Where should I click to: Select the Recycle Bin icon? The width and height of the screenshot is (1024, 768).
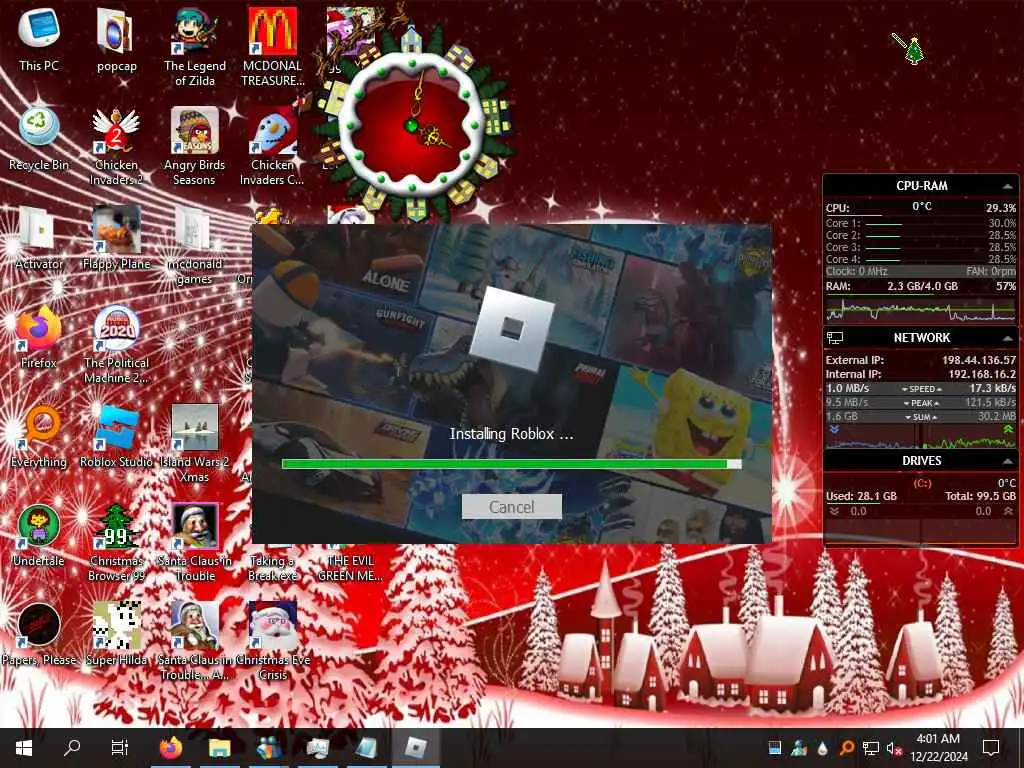click(39, 138)
